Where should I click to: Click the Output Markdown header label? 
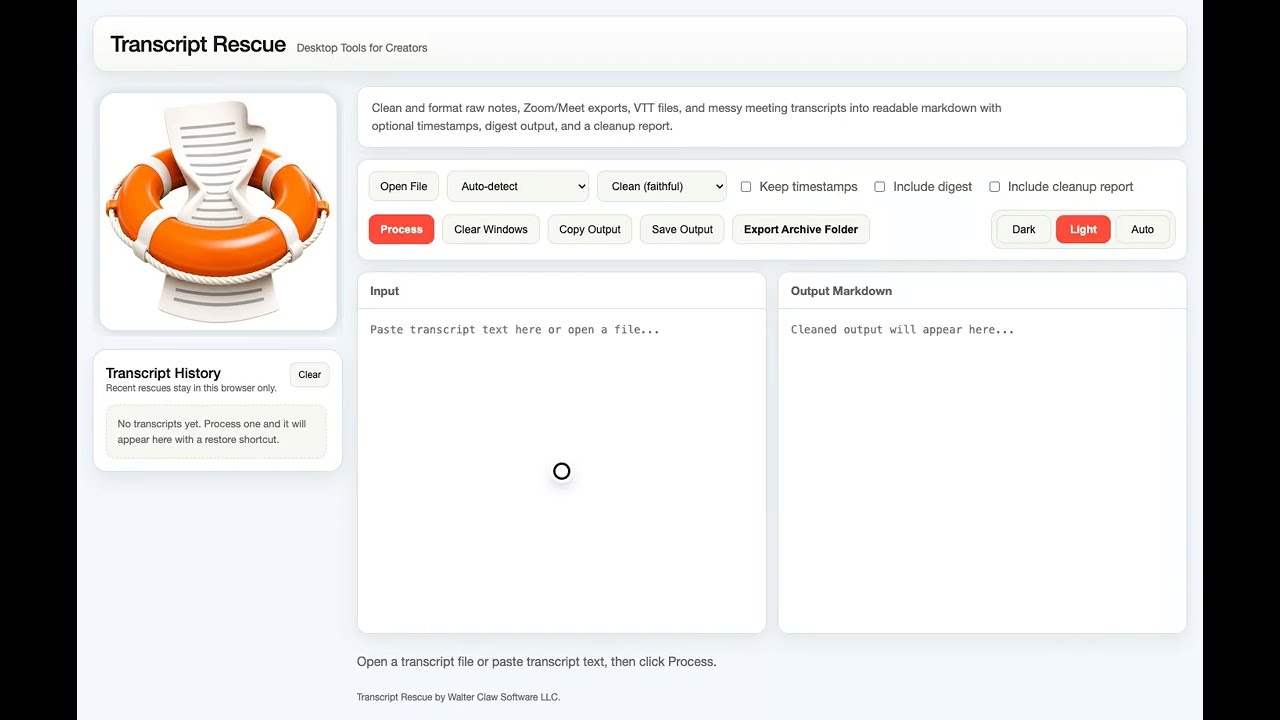coord(841,291)
